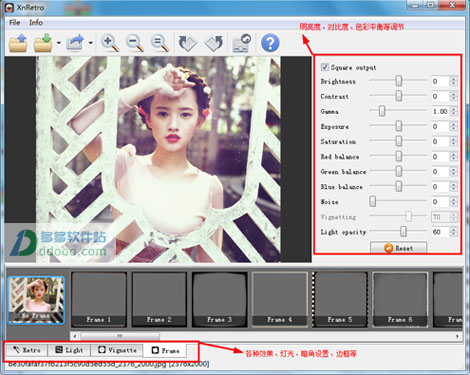Click the Gamma slider handle

tap(382, 111)
